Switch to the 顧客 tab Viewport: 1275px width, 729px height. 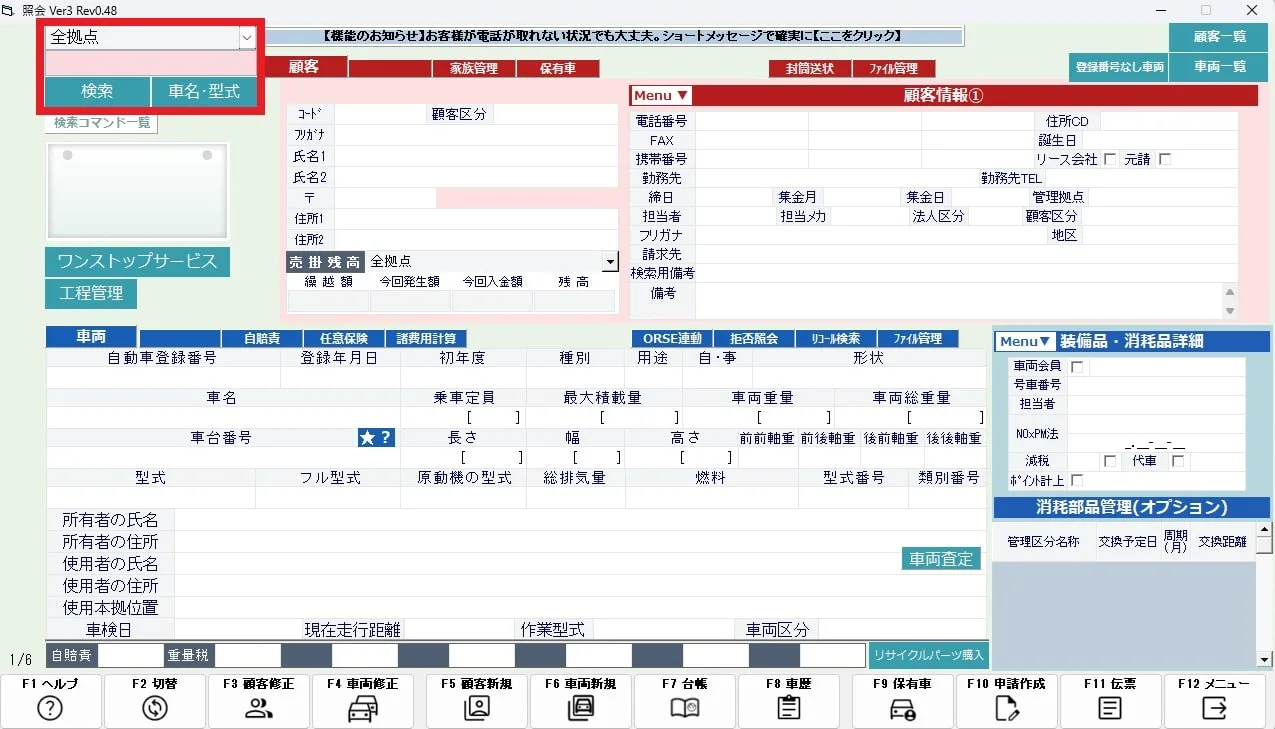(304, 66)
